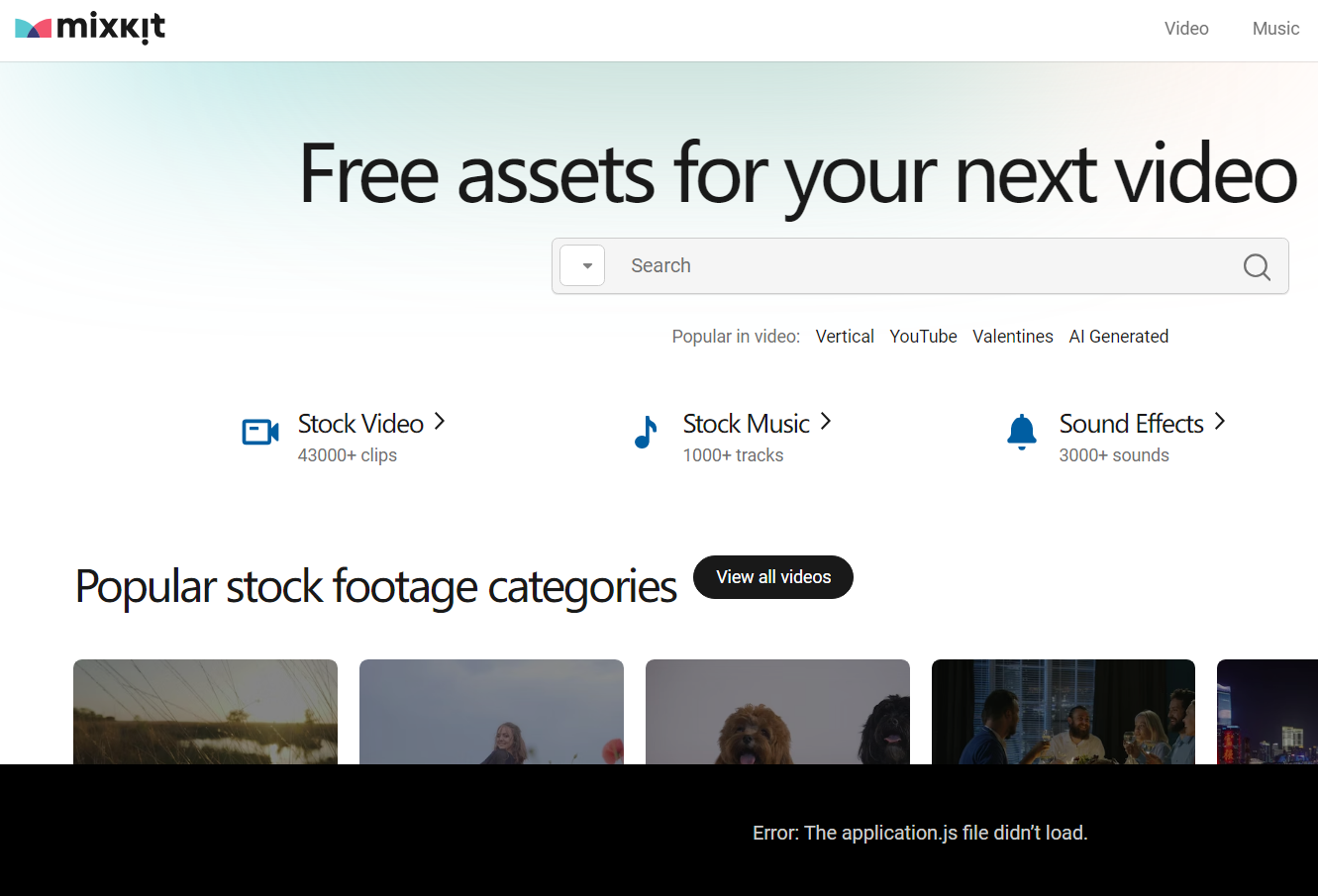
Task: Open the grassy field category thumbnail
Action: point(205,712)
